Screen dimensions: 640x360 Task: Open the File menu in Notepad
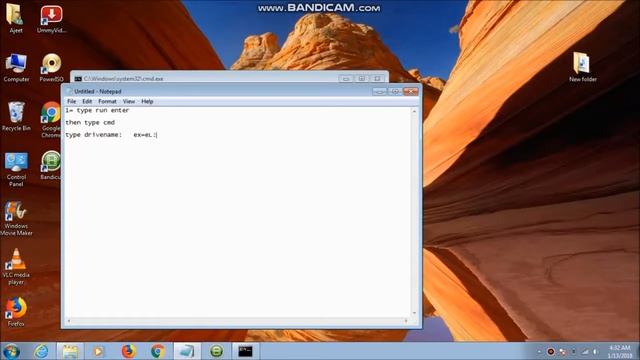71,102
